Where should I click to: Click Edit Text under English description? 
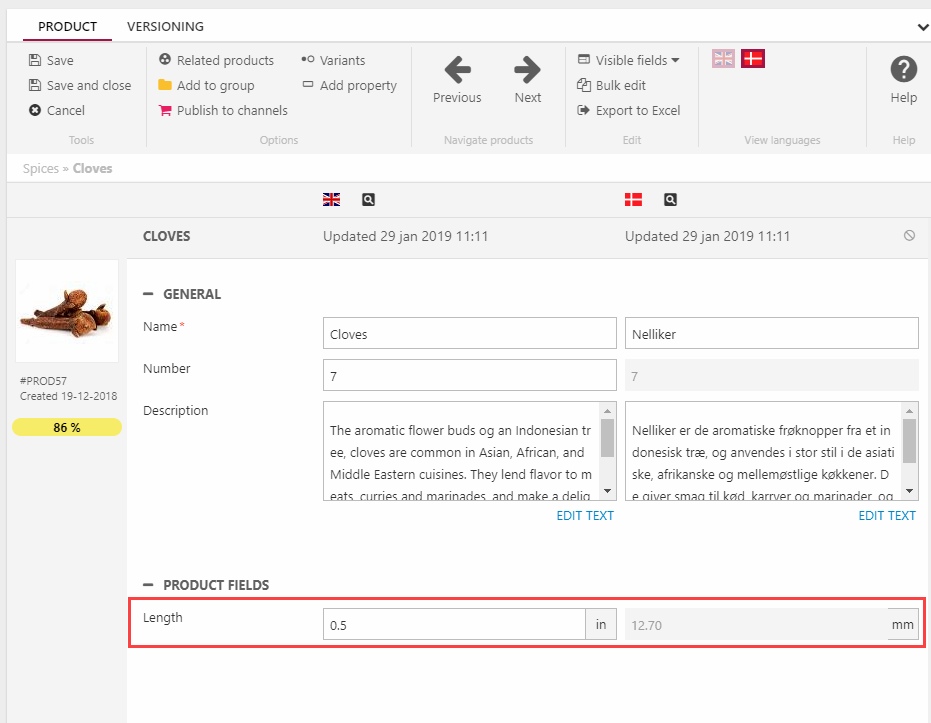click(x=585, y=516)
